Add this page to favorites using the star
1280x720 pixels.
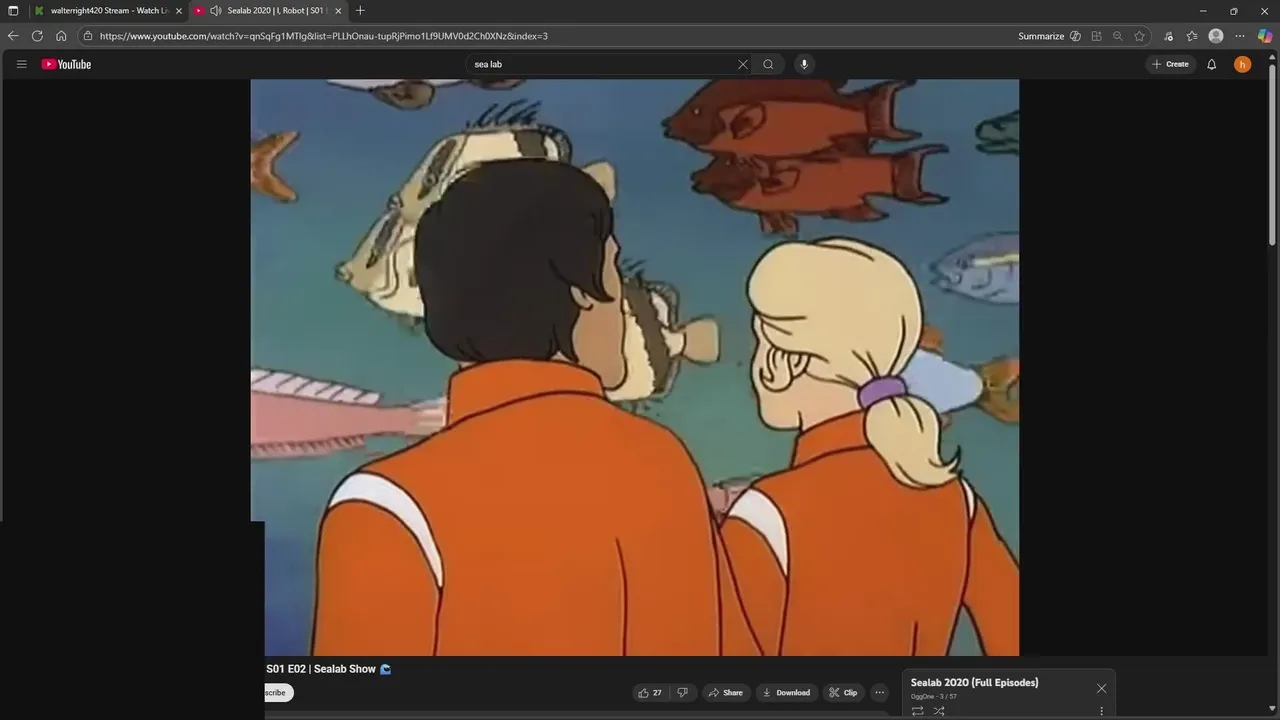(x=1139, y=36)
